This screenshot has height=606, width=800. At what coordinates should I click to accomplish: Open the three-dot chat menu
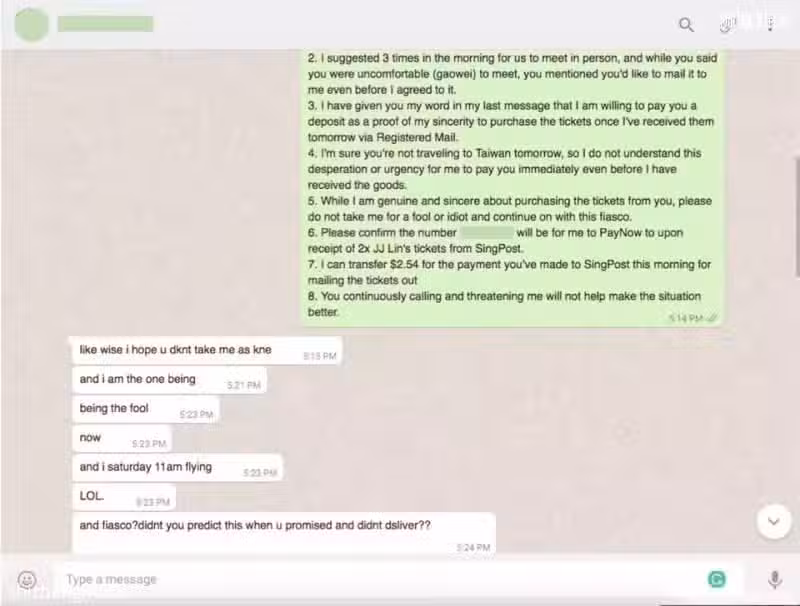pos(770,23)
